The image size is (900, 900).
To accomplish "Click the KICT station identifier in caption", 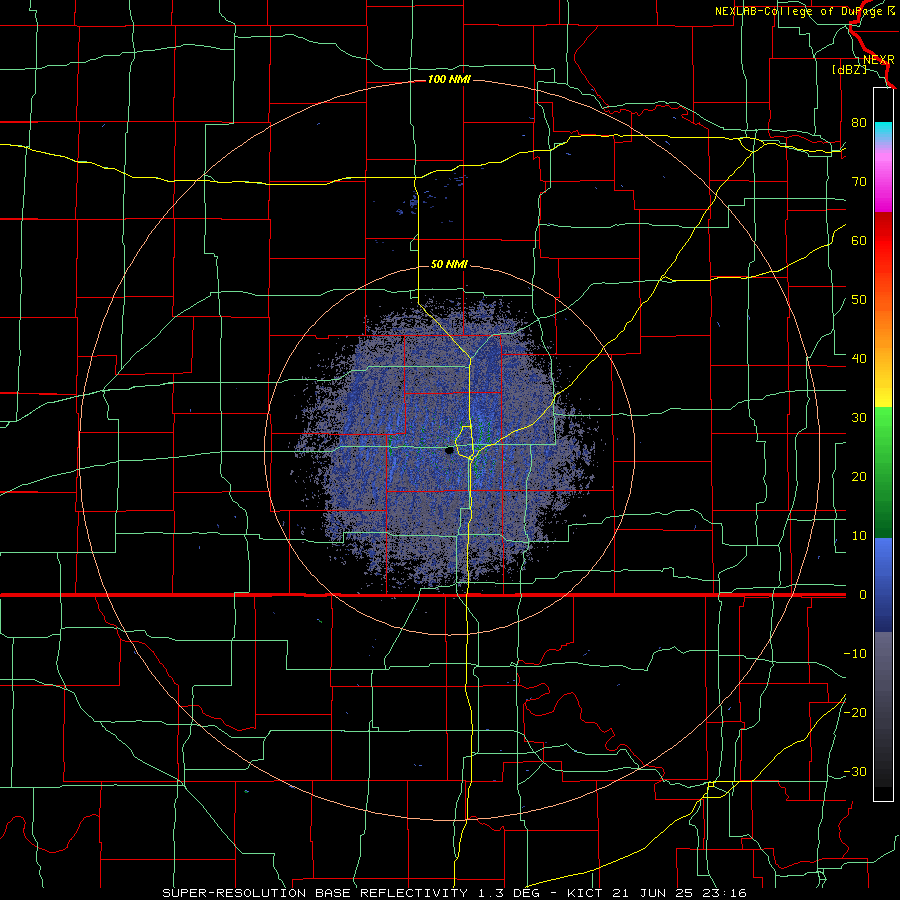I will pyautogui.click(x=584, y=893).
